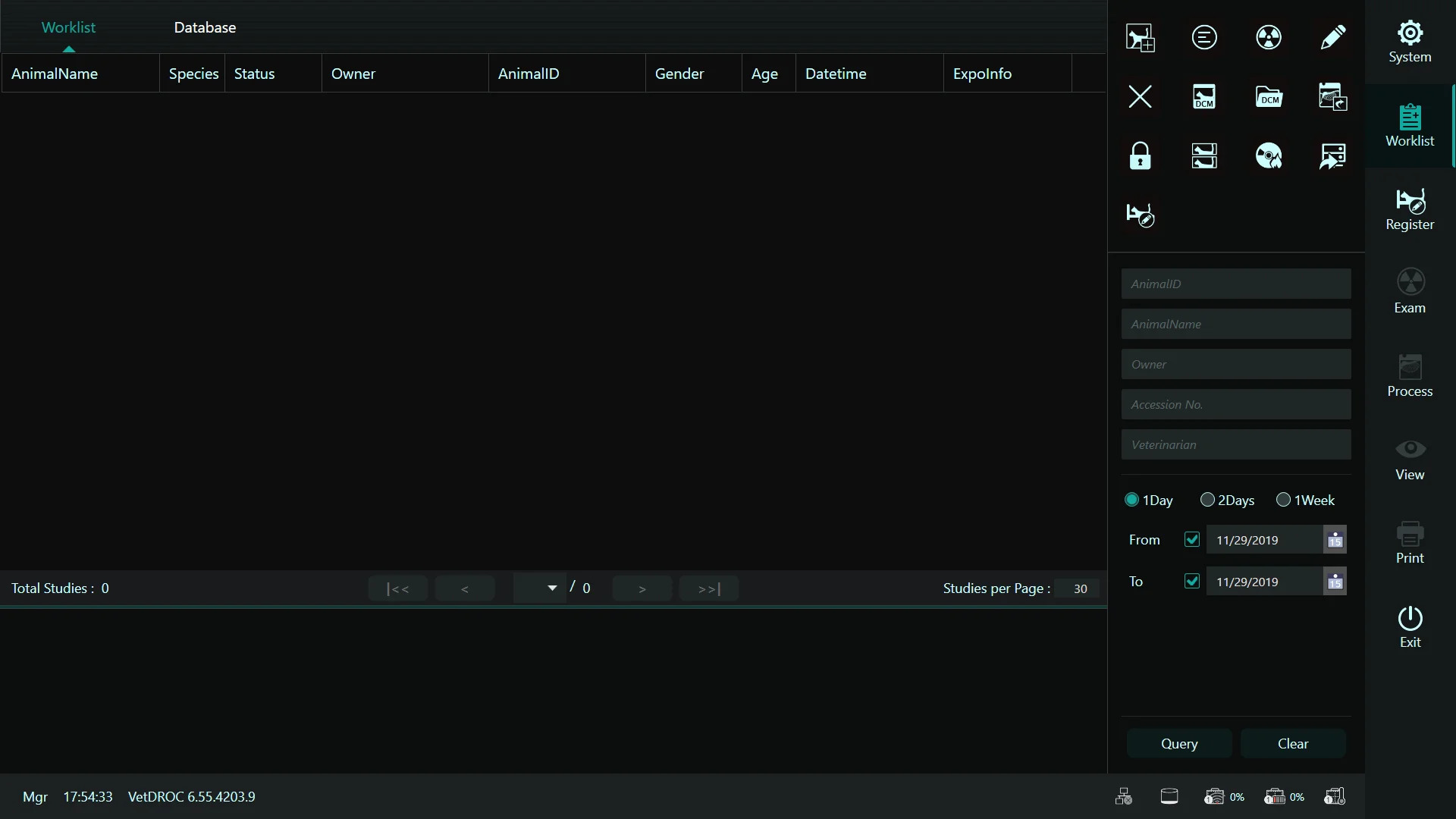1456x819 pixels.
Task: Click the disc burn icon
Action: 1269,155
